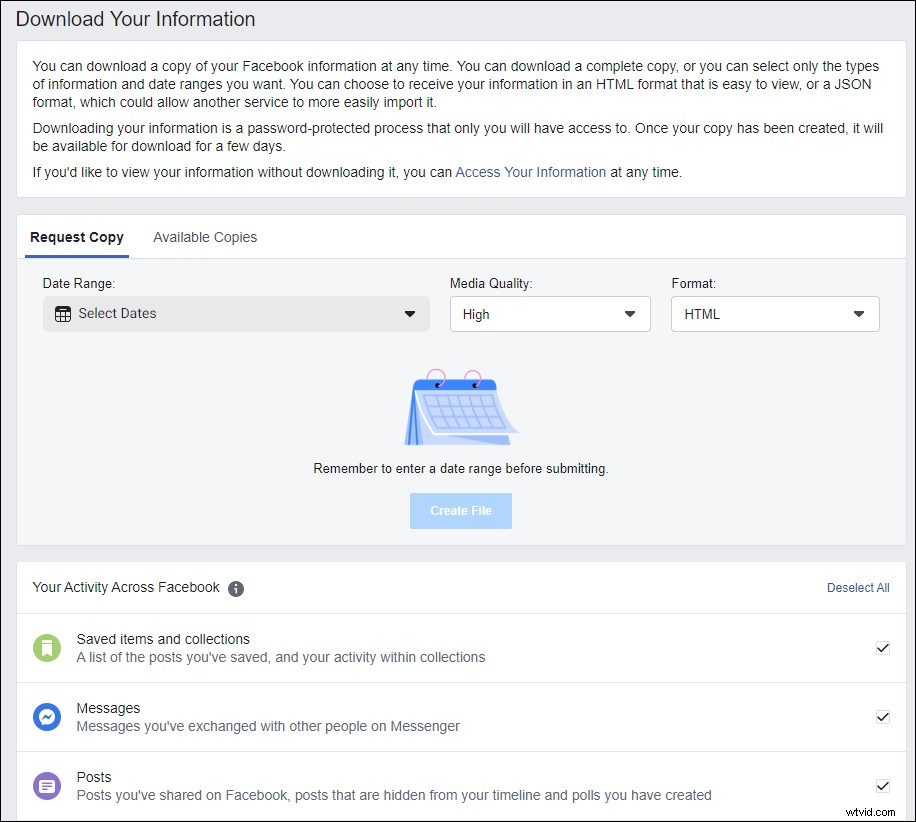Uncheck the Posts checkbox

[x=883, y=785]
